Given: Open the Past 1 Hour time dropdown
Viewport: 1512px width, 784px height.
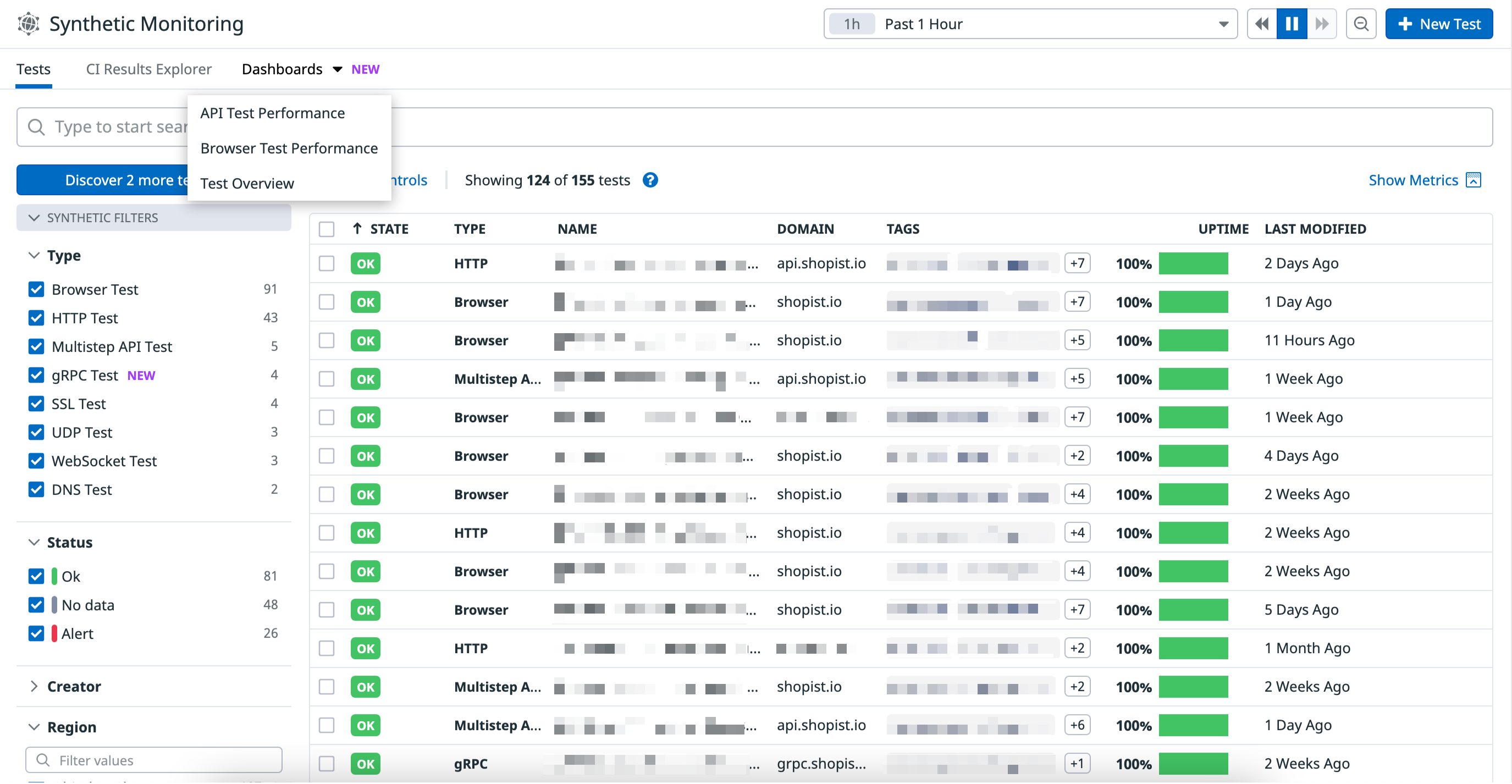Looking at the screenshot, I should [1030, 24].
